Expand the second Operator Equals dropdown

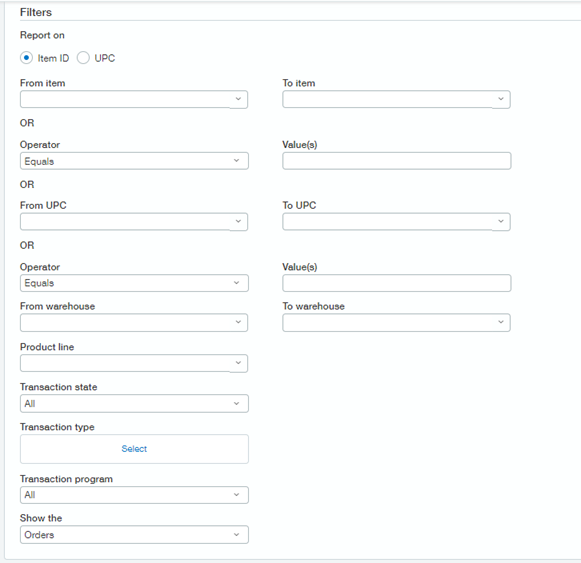[x=134, y=283]
